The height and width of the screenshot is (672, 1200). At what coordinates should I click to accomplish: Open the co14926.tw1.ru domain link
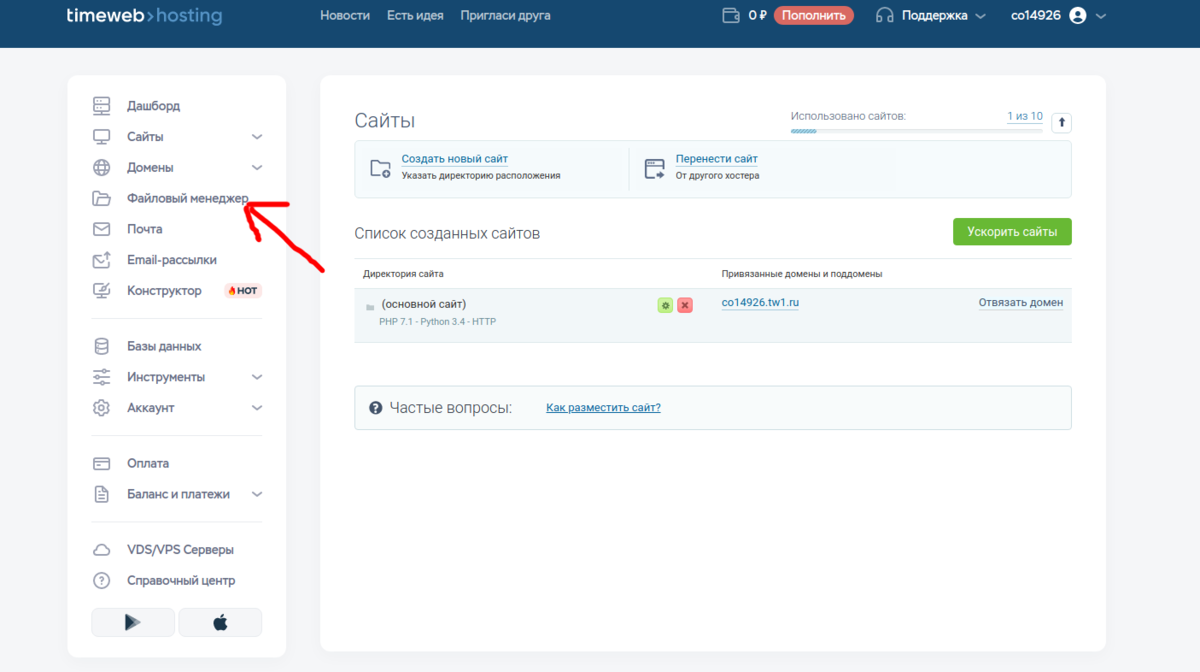click(x=760, y=303)
